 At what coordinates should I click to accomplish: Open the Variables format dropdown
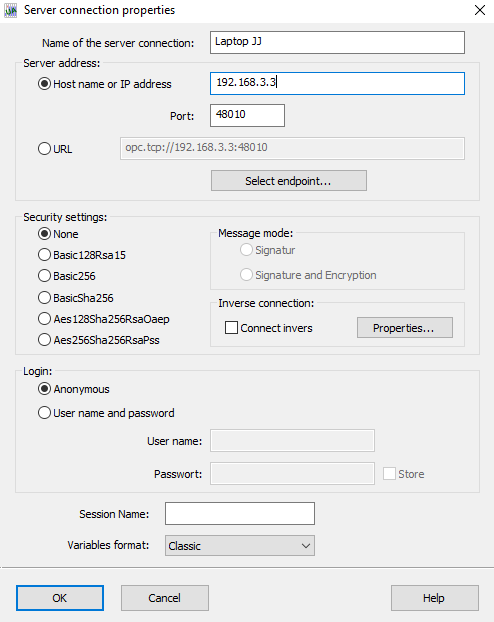point(240,545)
